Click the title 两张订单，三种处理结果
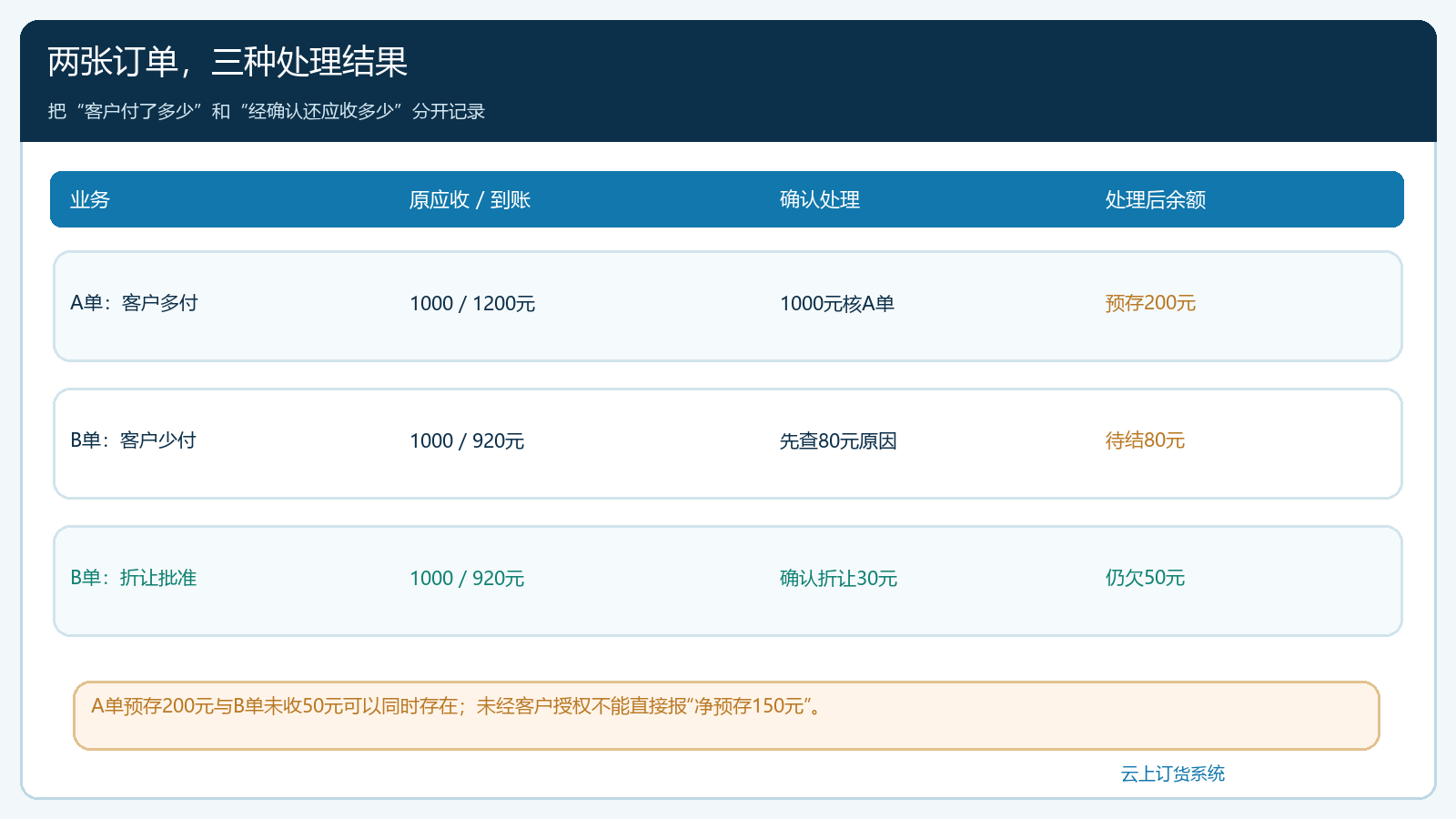Viewport: 1456px width, 819px height. tap(227, 62)
